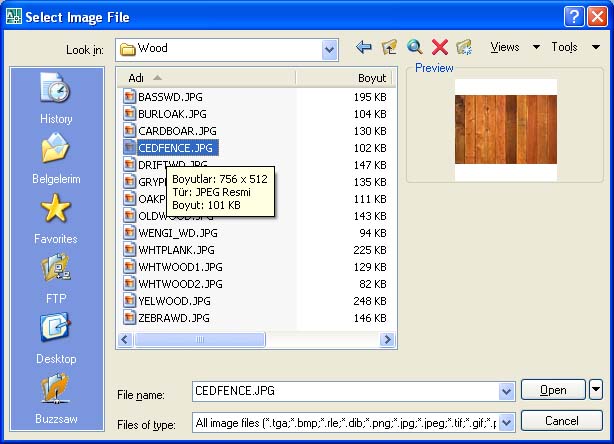Click the Up one level folder icon
Viewport: 614px width, 444px height.
pos(389,48)
